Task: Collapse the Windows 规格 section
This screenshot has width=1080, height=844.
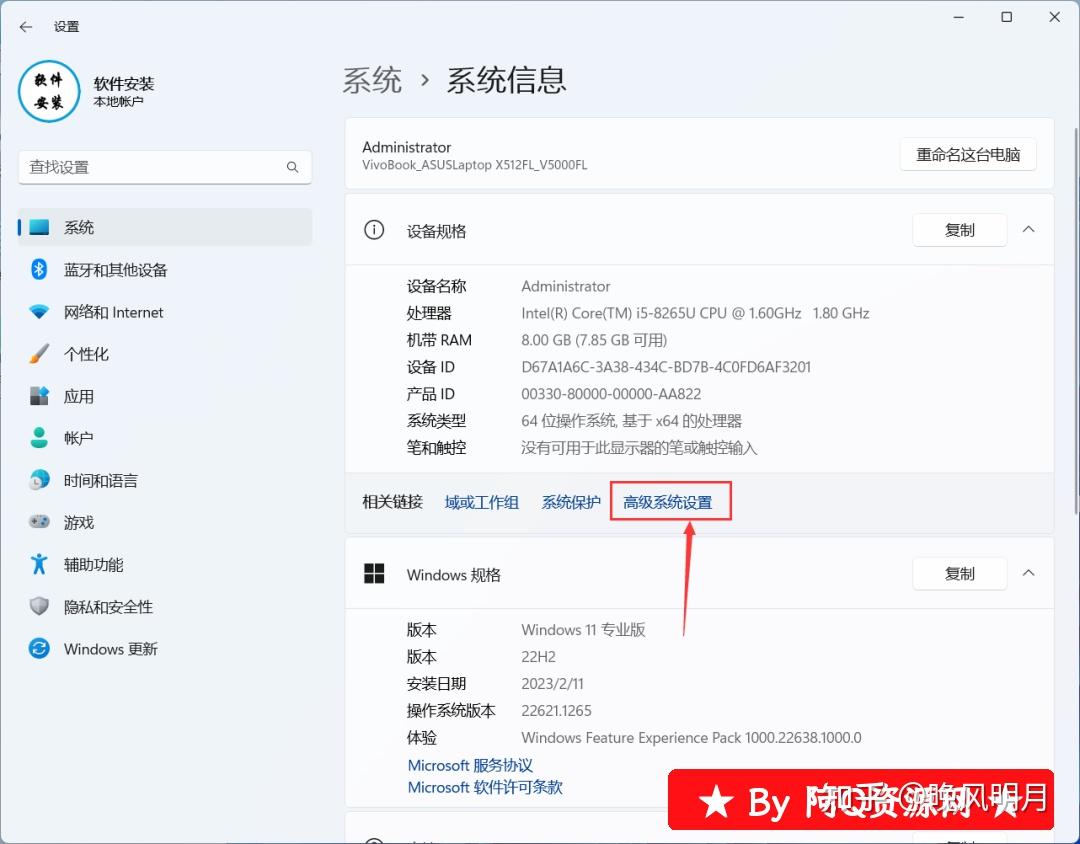Action: pyautogui.click(x=1028, y=573)
